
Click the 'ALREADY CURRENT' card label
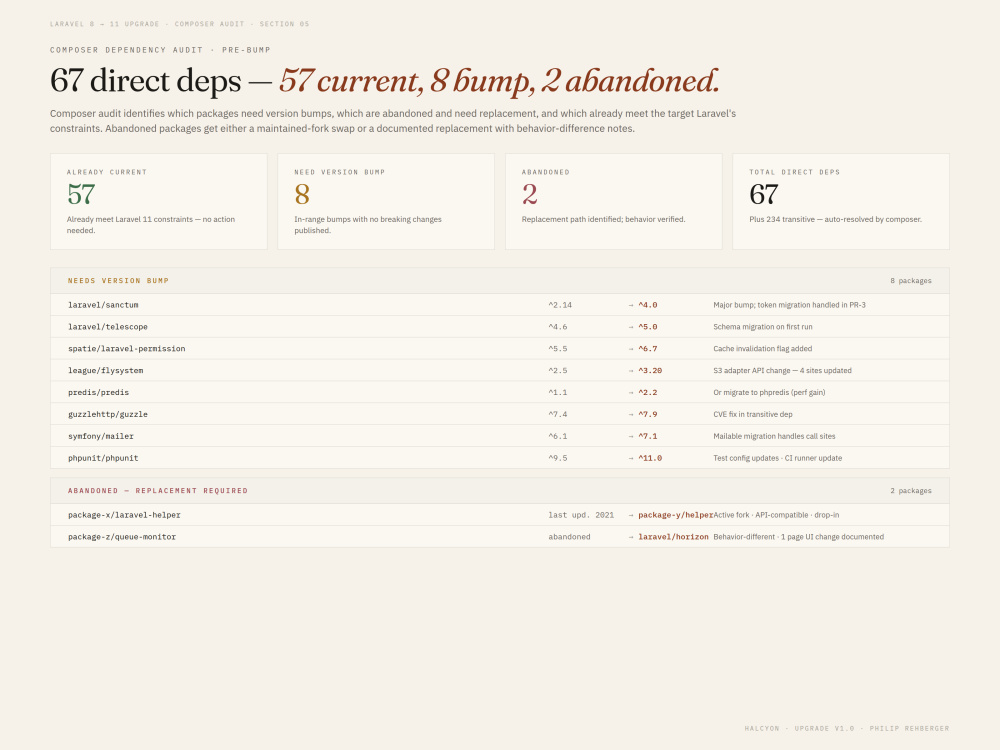tap(107, 172)
